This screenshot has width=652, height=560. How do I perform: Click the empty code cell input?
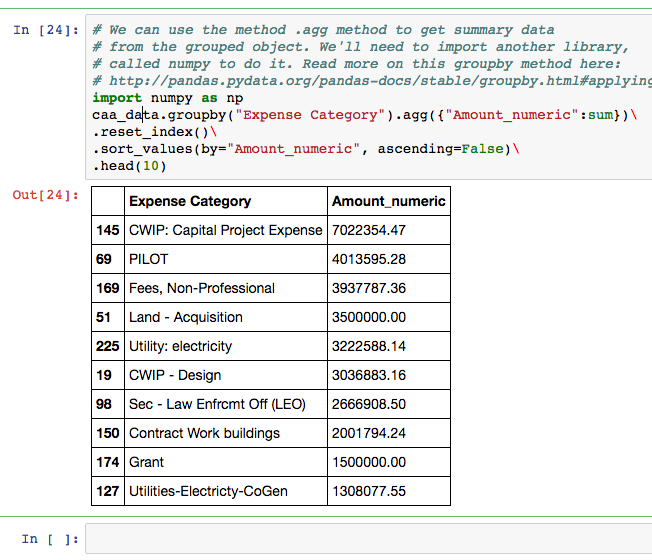pyautogui.click(x=368, y=538)
